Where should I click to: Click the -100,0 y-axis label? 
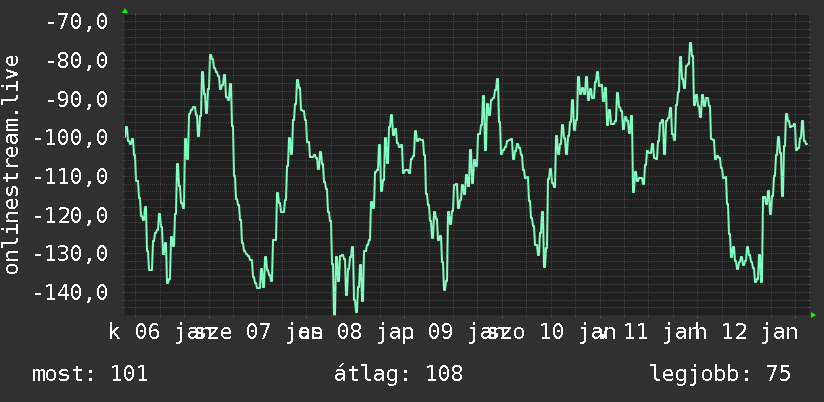(71, 138)
